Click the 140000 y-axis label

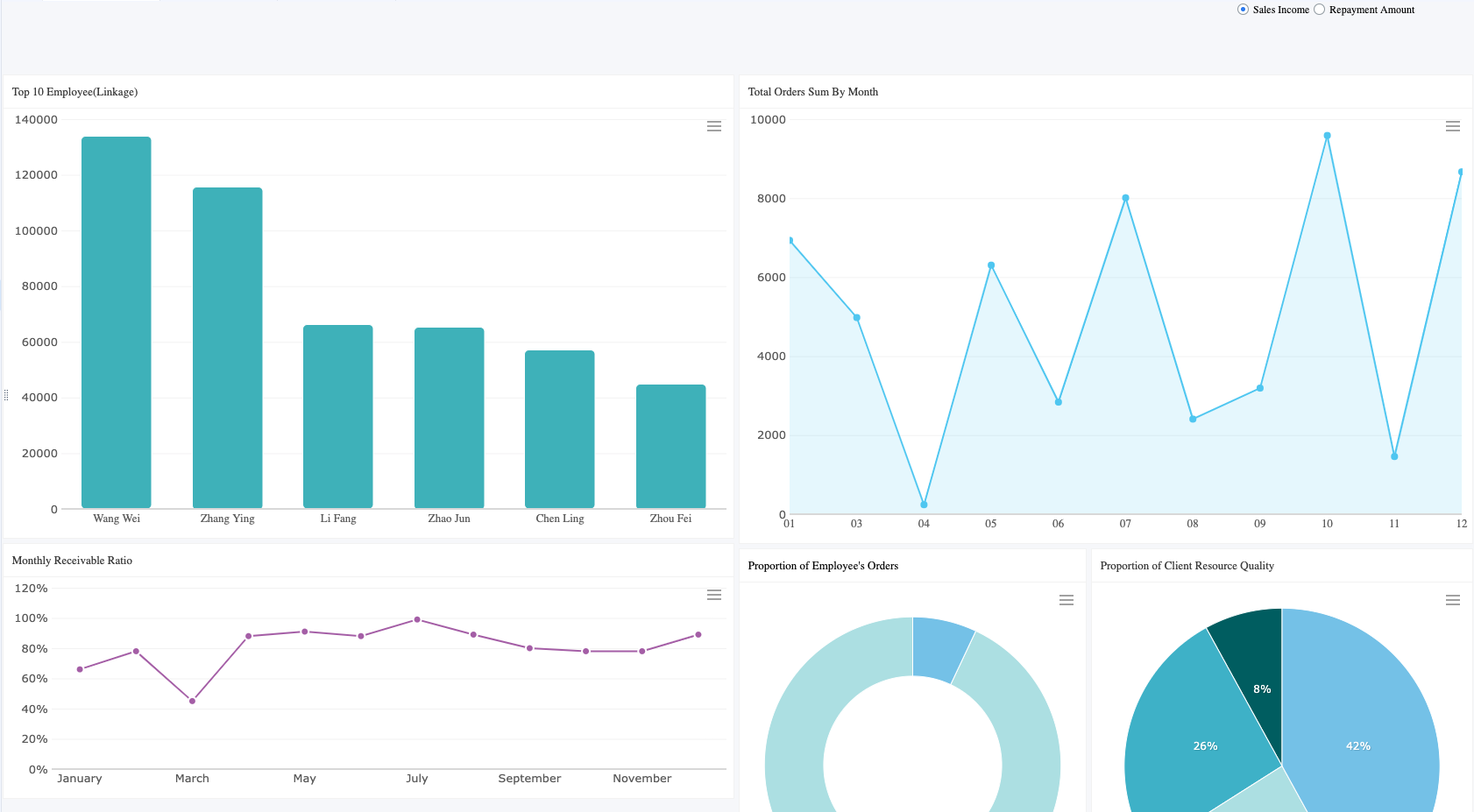point(36,120)
